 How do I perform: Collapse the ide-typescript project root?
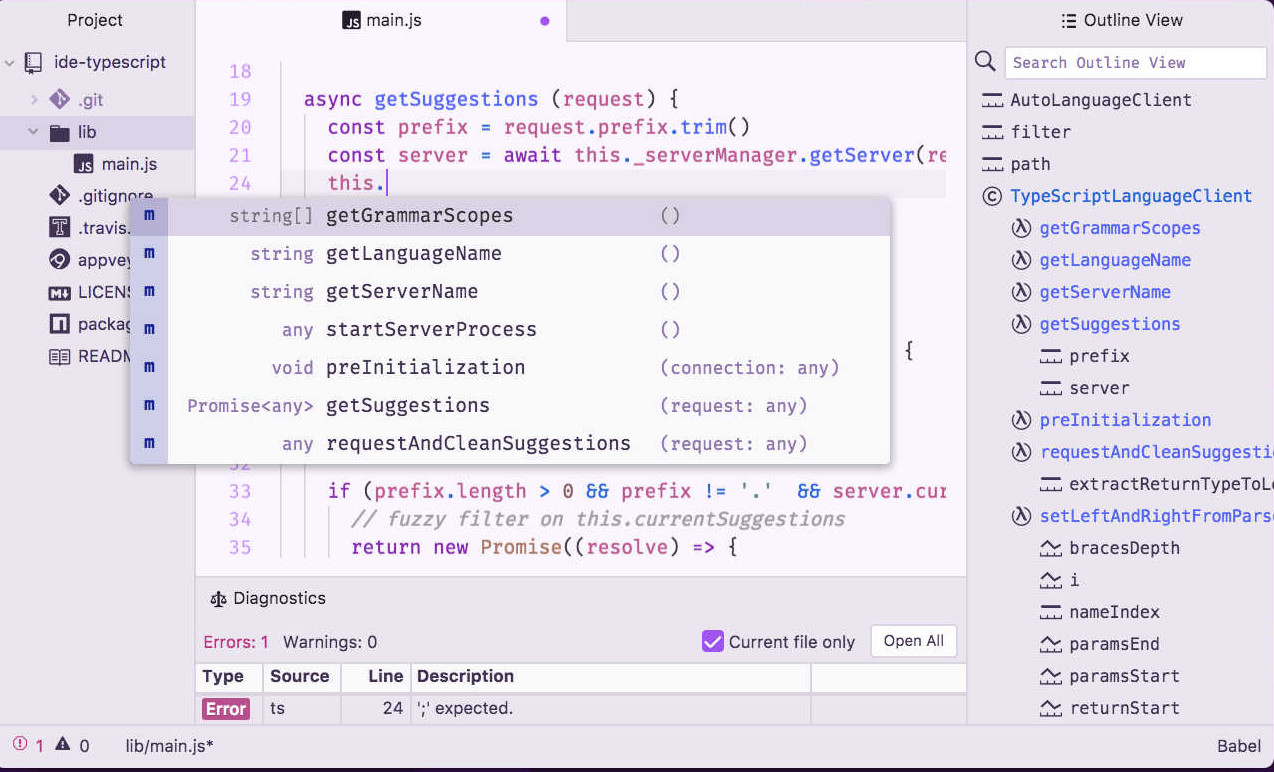[10, 62]
